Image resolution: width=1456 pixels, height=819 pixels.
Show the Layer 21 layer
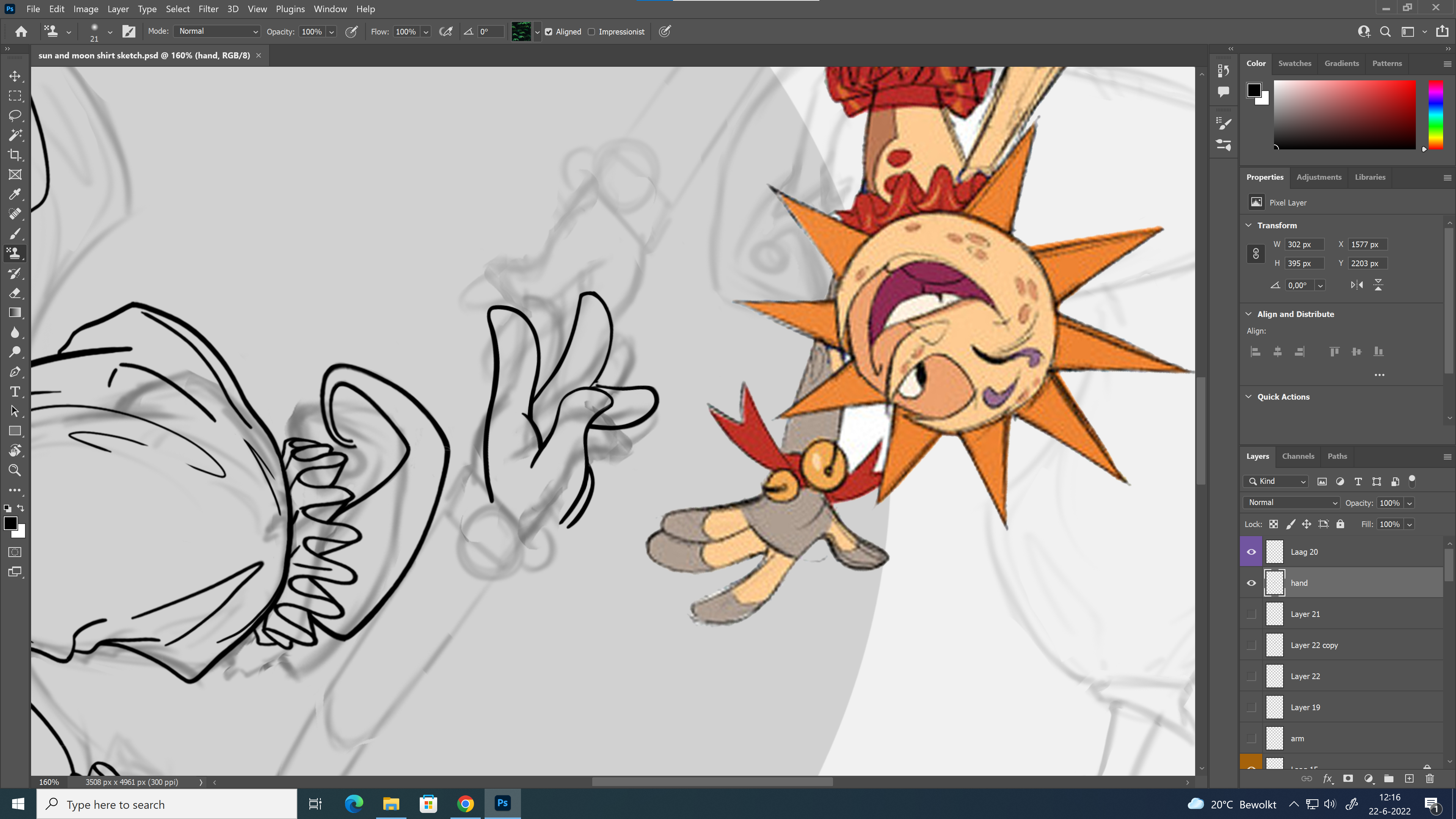(x=1251, y=614)
